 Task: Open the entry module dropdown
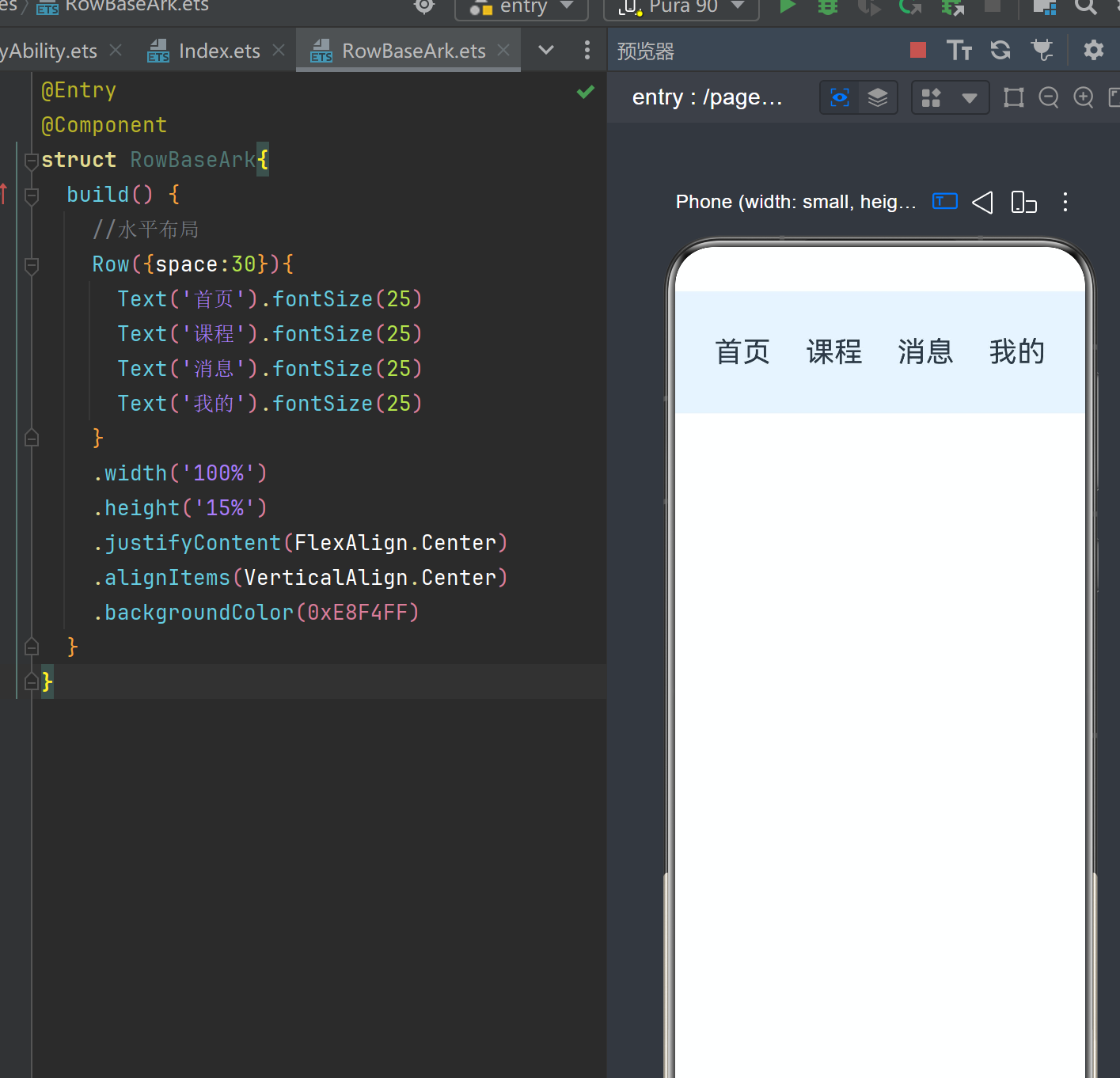(x=522, y=7)
